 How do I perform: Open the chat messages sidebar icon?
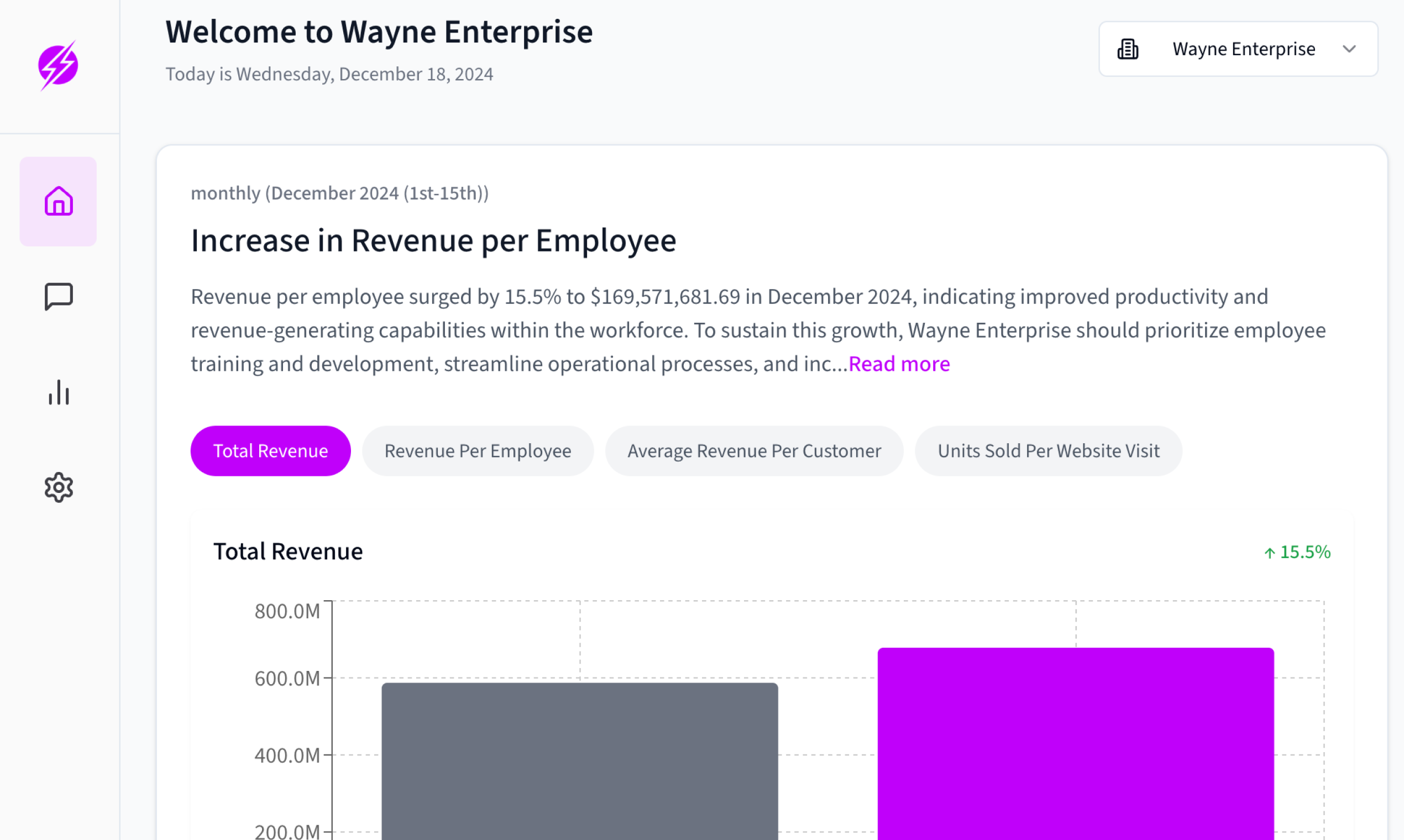(x=58, y=297)
